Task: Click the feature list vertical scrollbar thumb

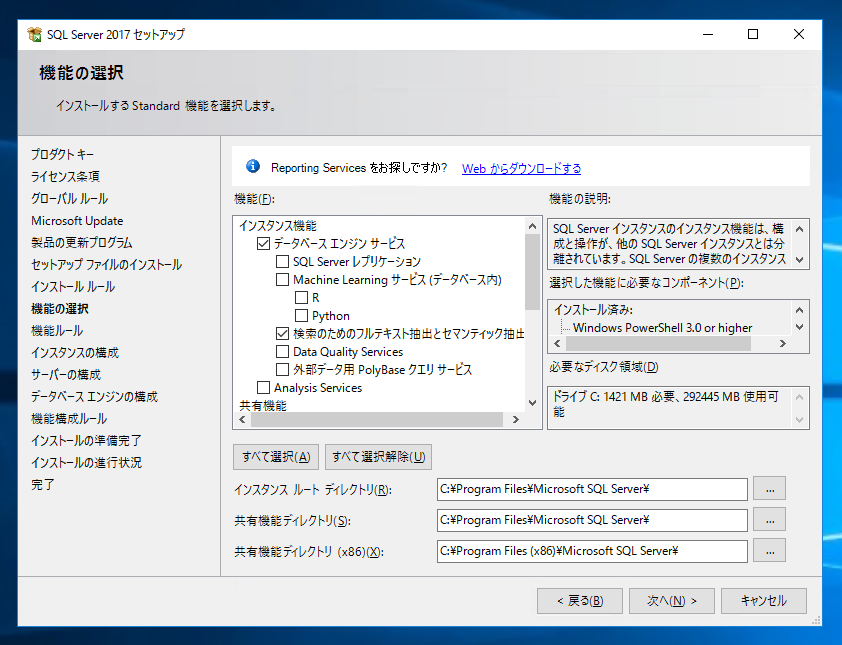Action: click(x=532, y=272)
